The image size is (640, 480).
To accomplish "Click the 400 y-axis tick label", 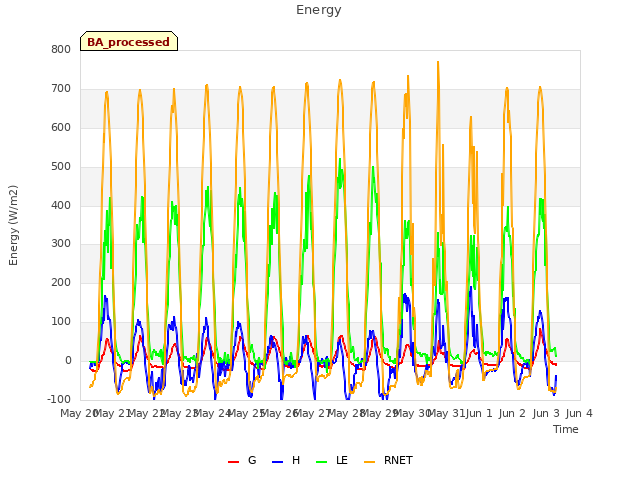I will click(x=61, y=205).
